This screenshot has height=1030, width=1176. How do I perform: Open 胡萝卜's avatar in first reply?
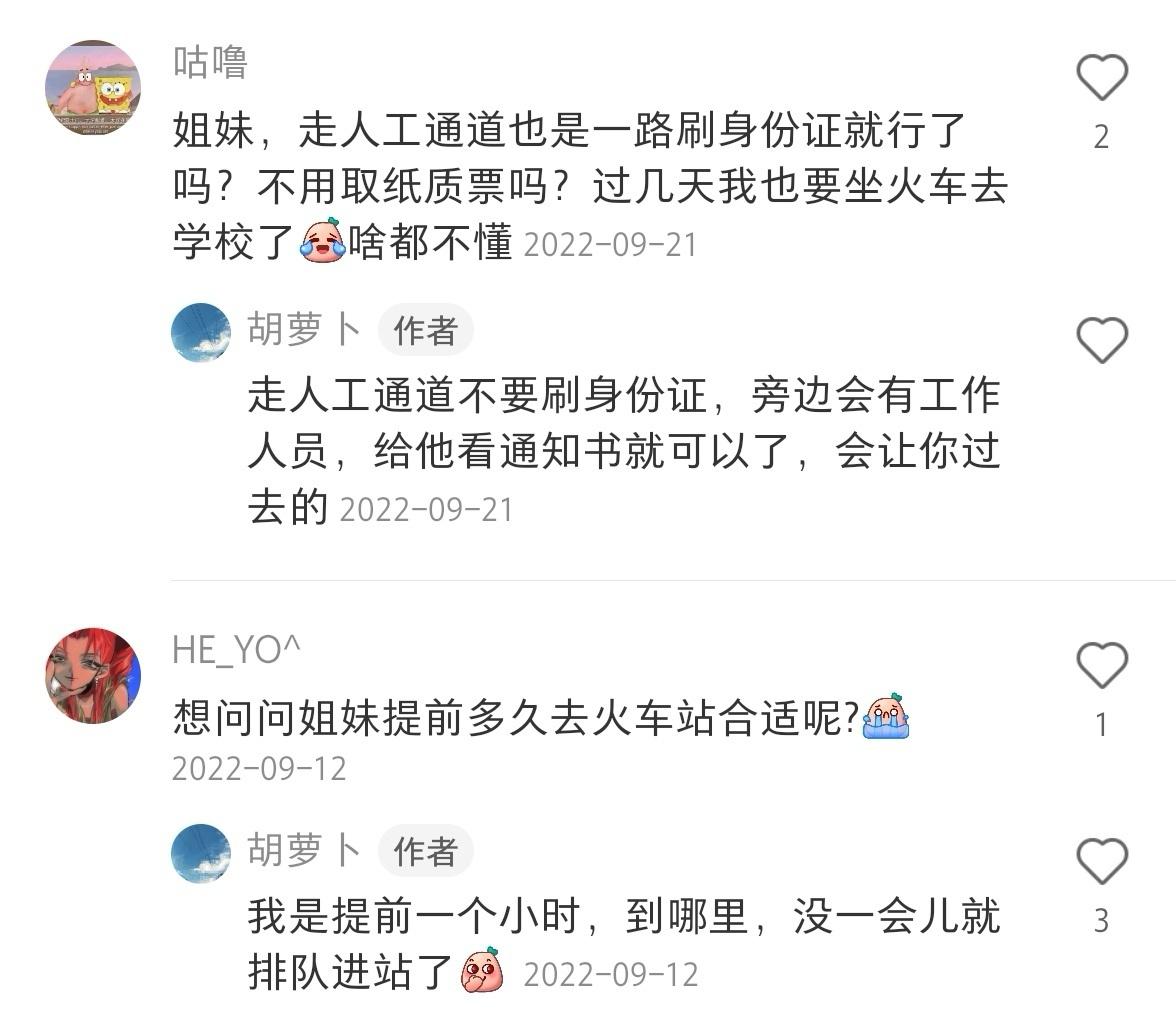pyautogui.click(x=200, y=332)
